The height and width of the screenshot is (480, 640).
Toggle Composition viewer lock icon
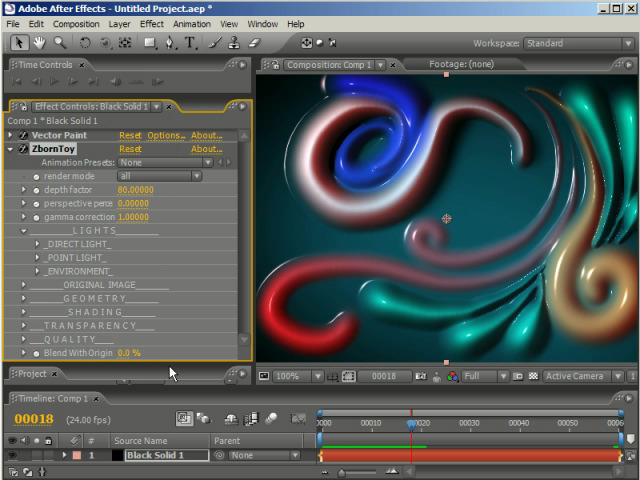(x=276, y=65)
